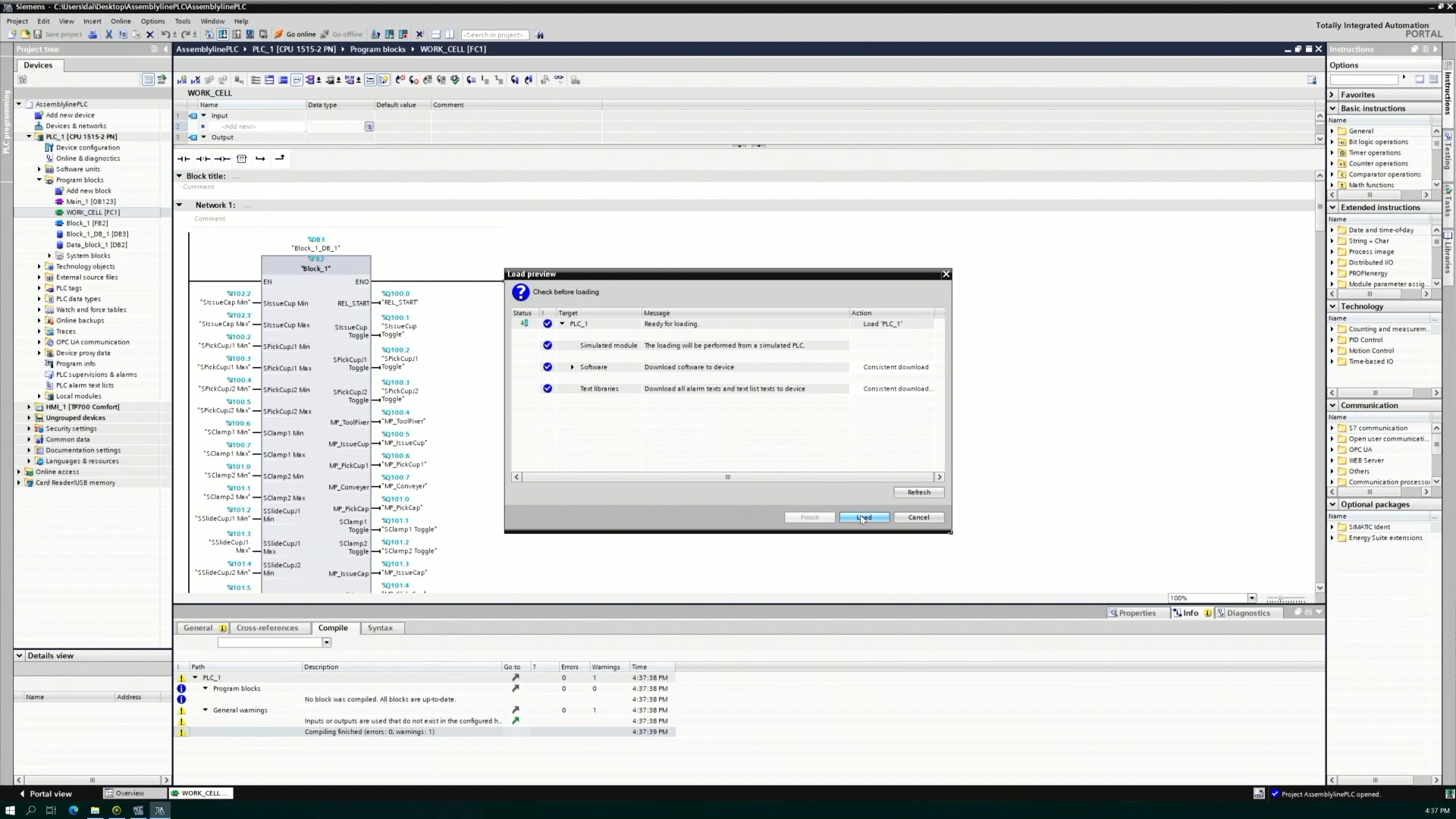Click the Load preview horizontal scrollbar

727,477
